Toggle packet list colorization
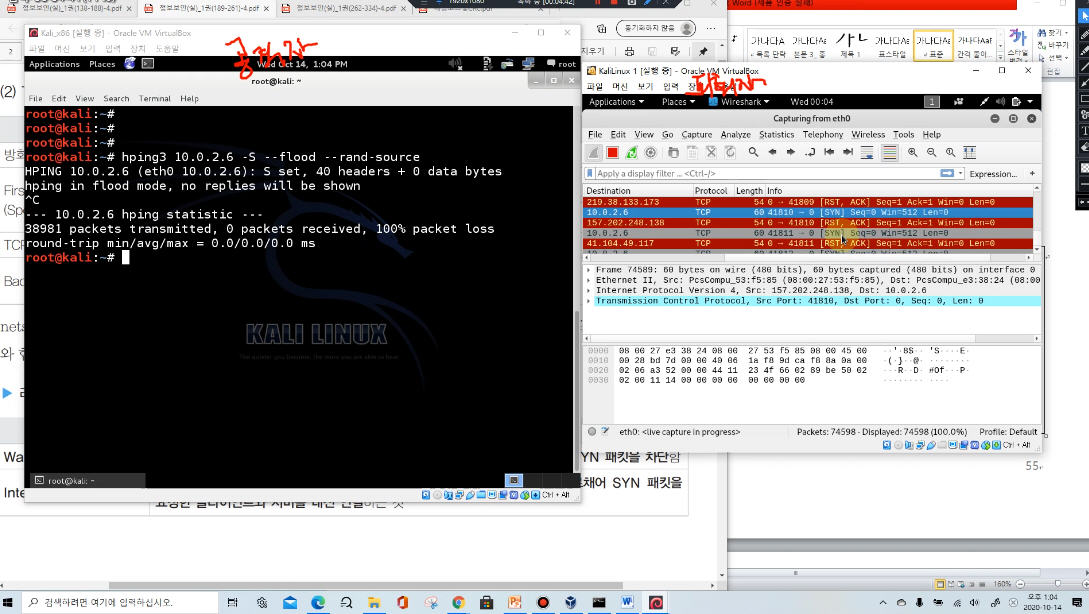The height and width of the screenshot is (614, 1089). click(x=890, y=153)
